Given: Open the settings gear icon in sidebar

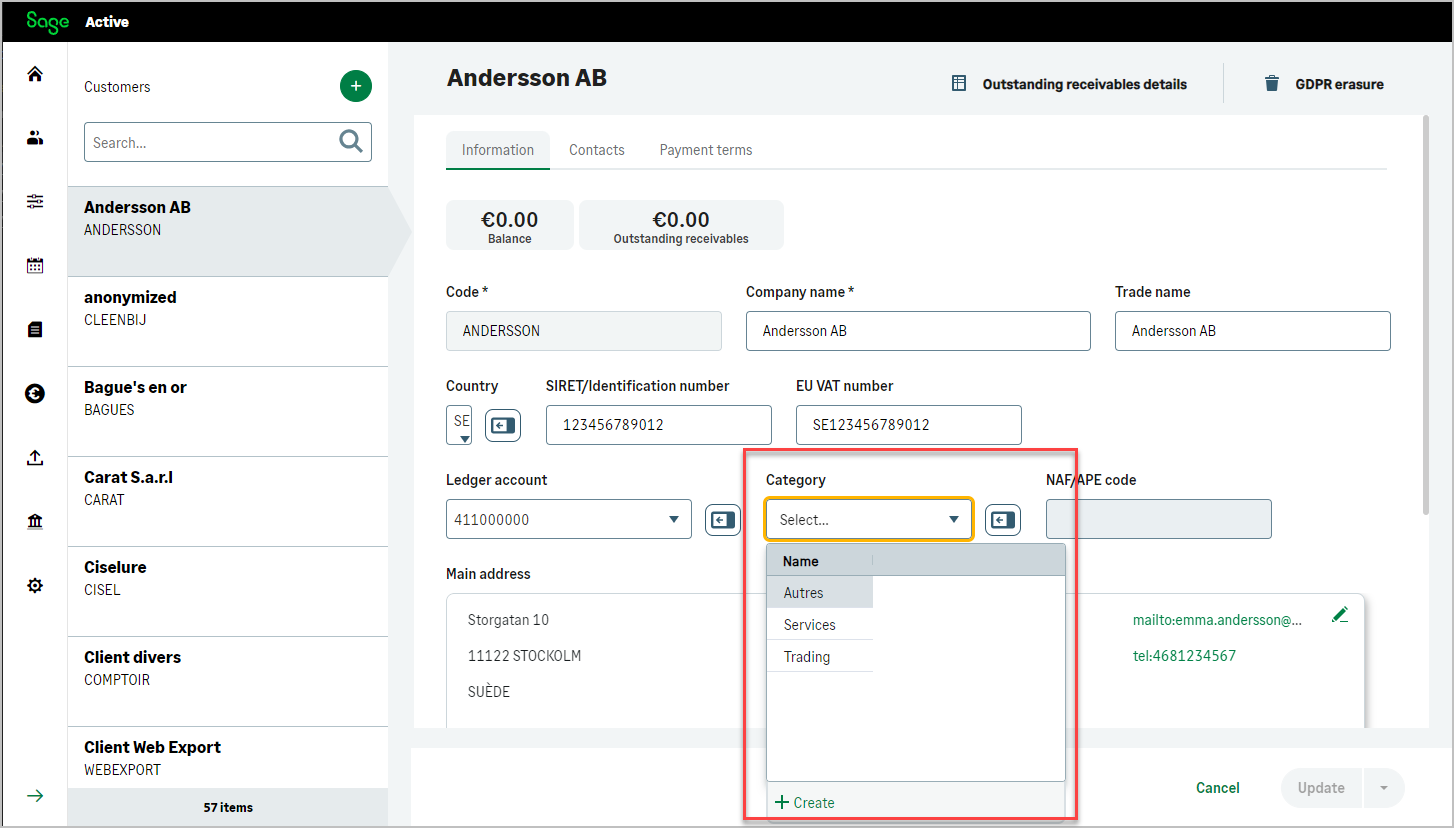Looking at the screenshot, I should click(x=35, y=585).
